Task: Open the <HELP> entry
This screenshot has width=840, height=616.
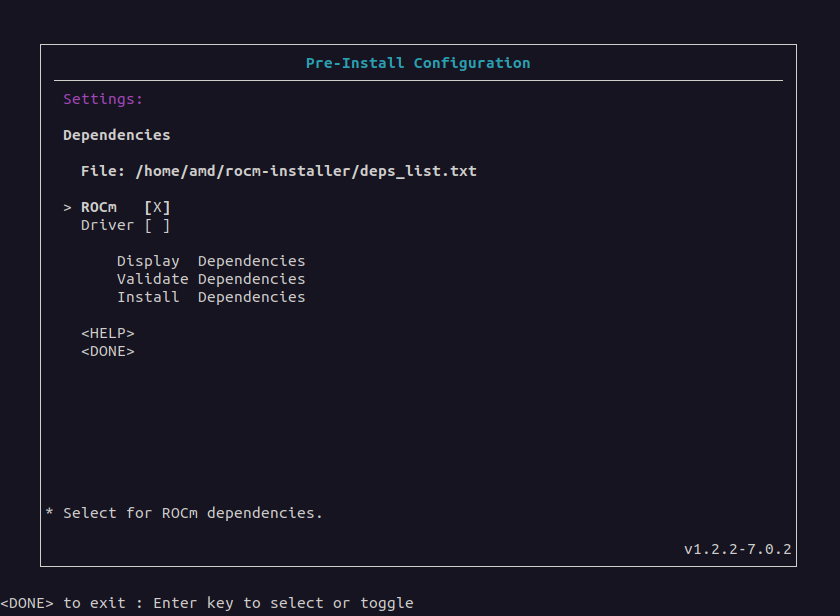Action: (107, 333)
